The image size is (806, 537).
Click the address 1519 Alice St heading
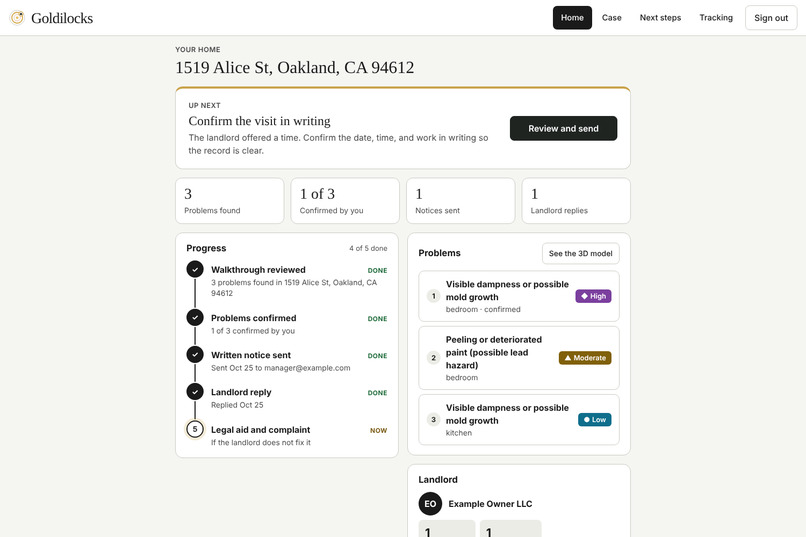295,67
